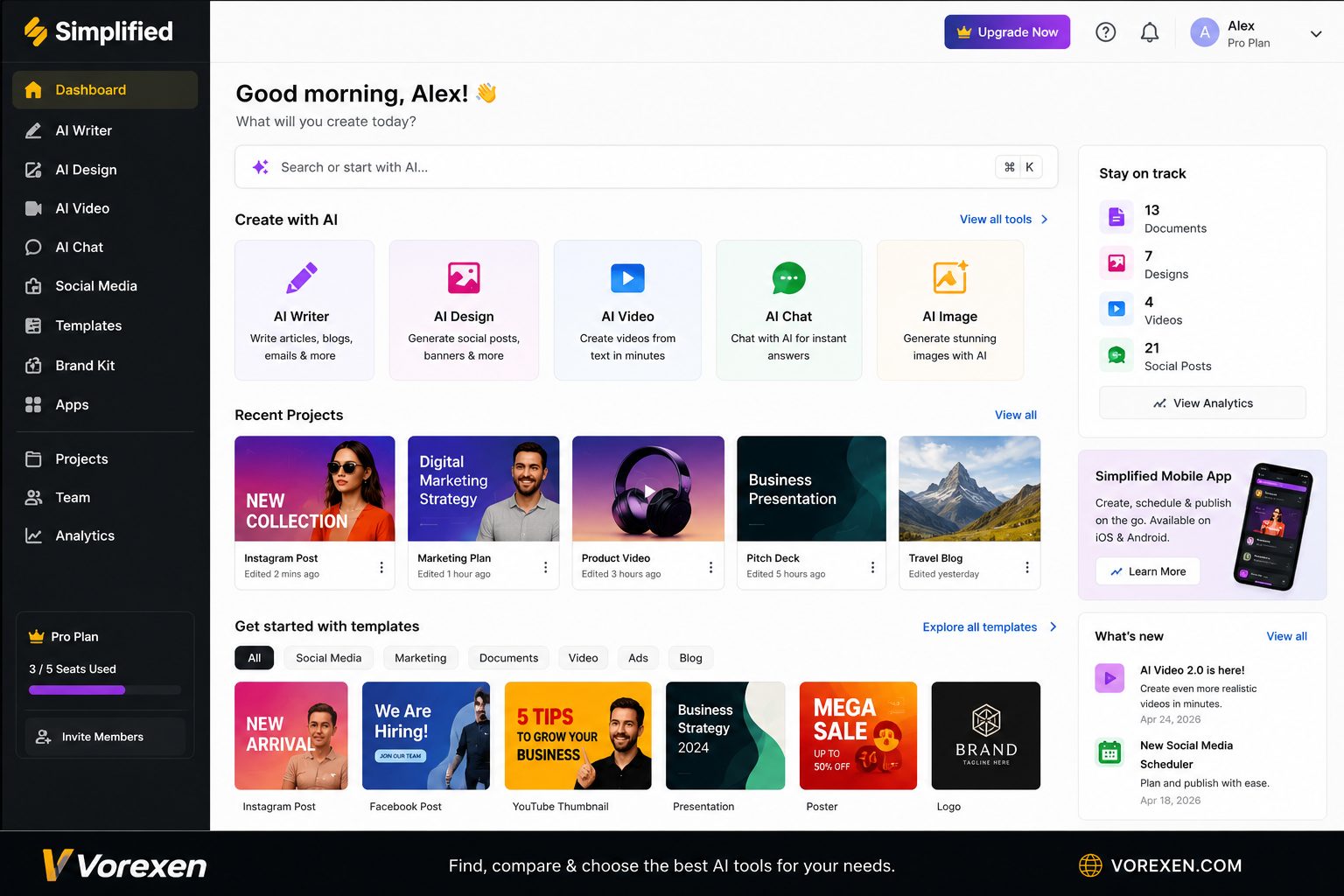Image resolution: width=1344 pixels, height=896 pixels.
Task: Click Explore all templates link
Action: [980, 627]
